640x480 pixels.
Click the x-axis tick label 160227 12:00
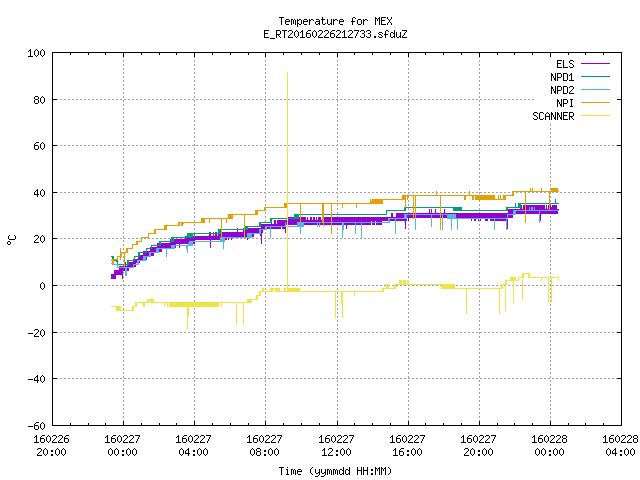click(336, 446)
